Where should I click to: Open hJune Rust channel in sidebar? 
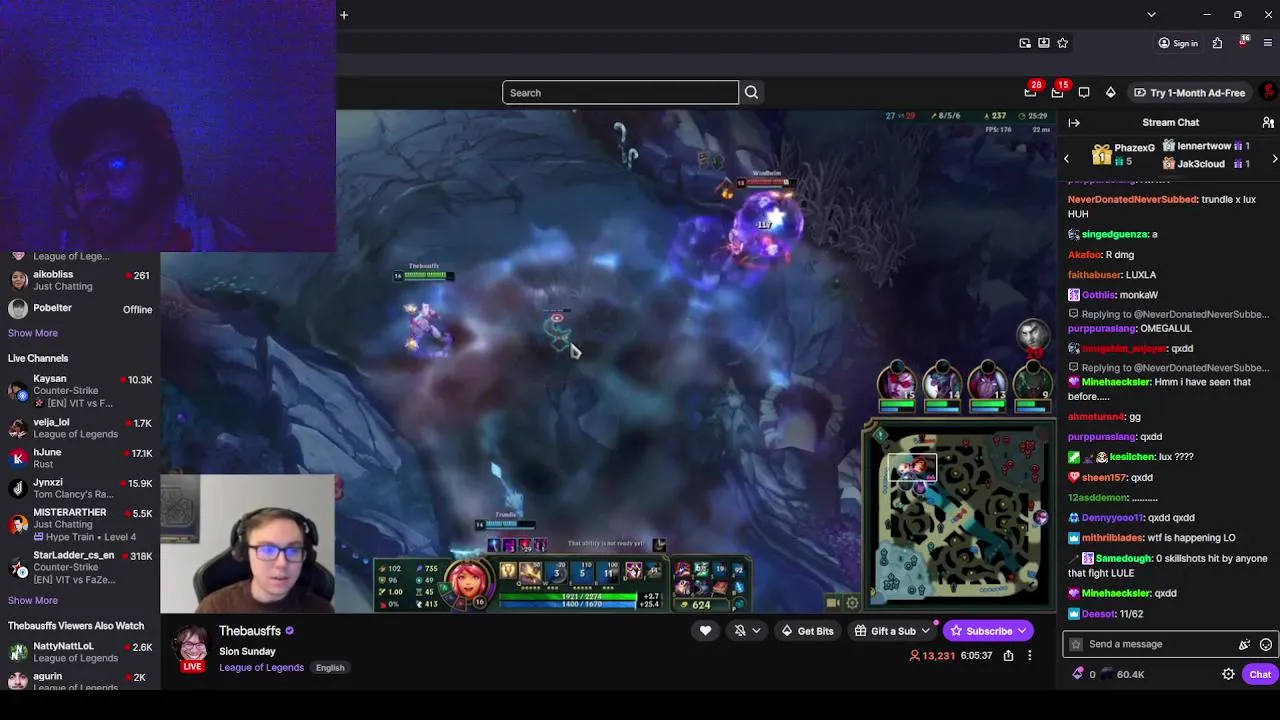click(80, 458)
